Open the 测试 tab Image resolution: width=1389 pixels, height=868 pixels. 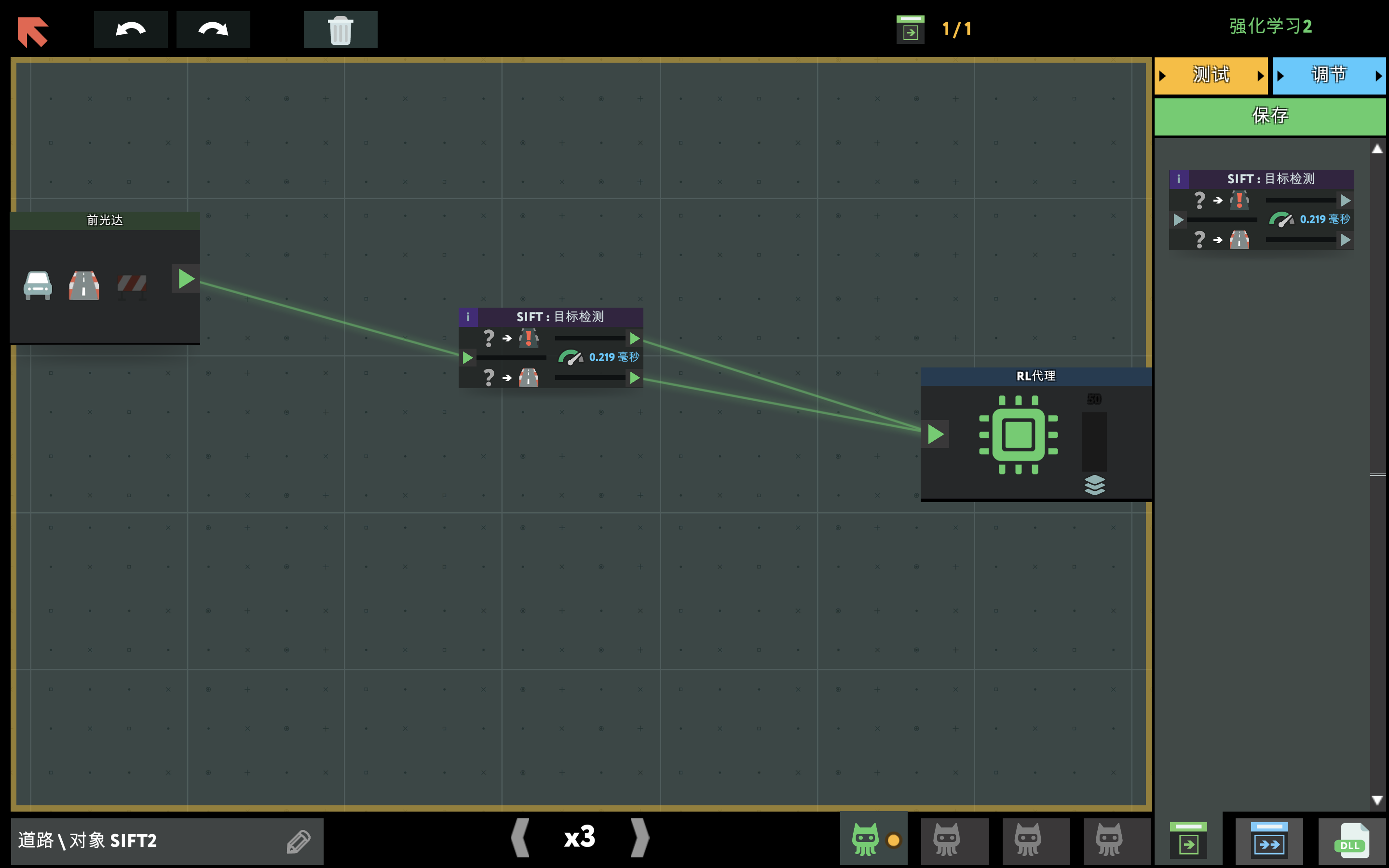pos(1211,75)
